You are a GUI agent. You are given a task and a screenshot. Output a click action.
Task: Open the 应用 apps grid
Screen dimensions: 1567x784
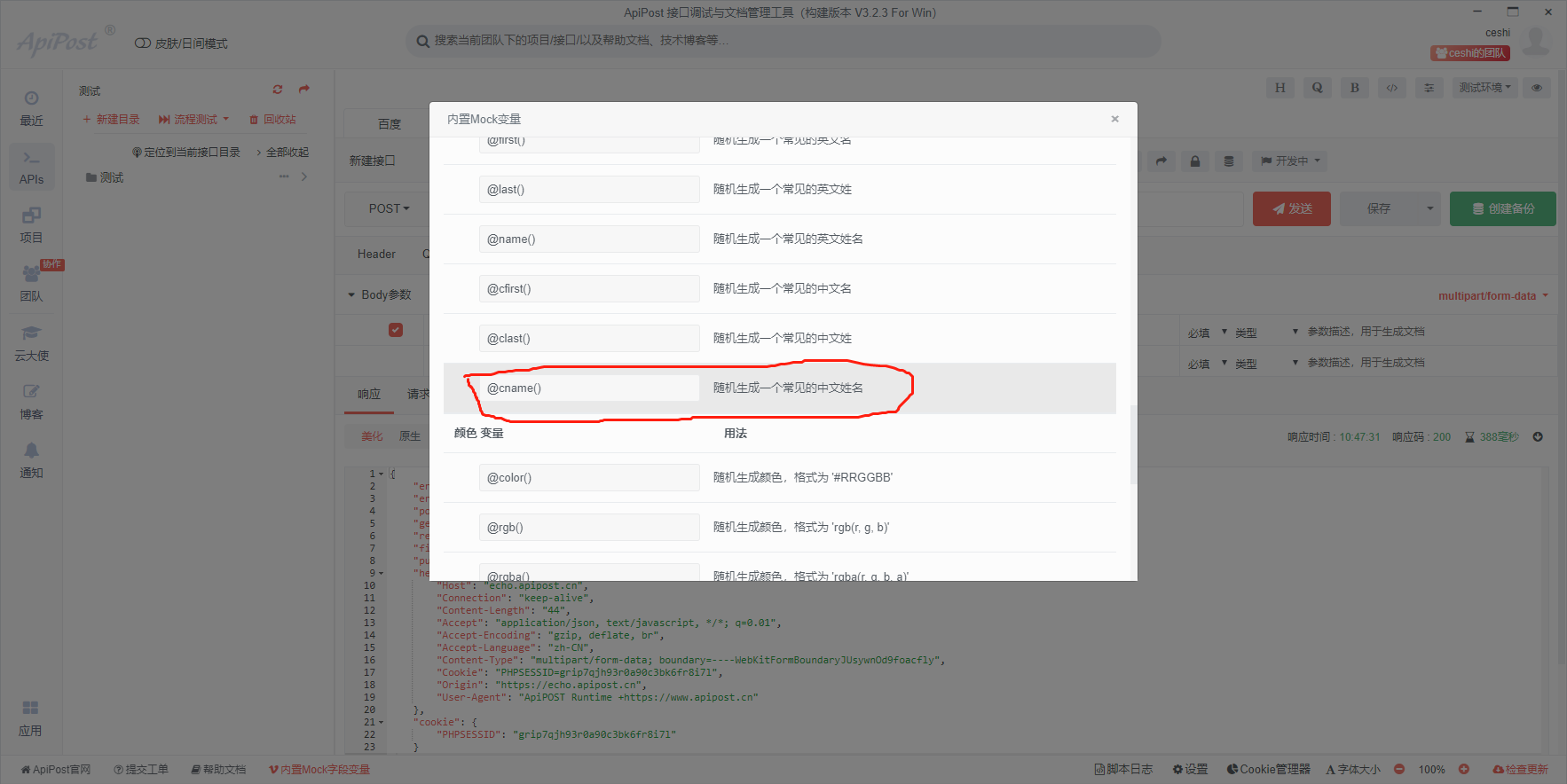click(x=30, y=718)
